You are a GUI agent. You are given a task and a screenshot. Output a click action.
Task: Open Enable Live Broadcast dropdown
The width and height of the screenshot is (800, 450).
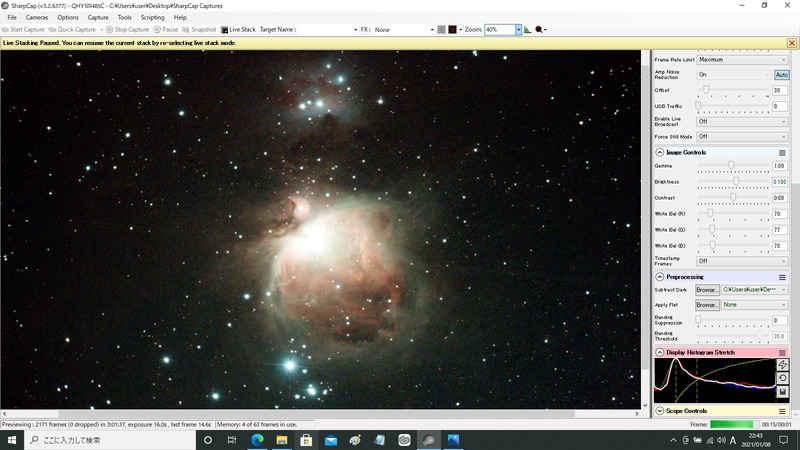click(742, 121)
